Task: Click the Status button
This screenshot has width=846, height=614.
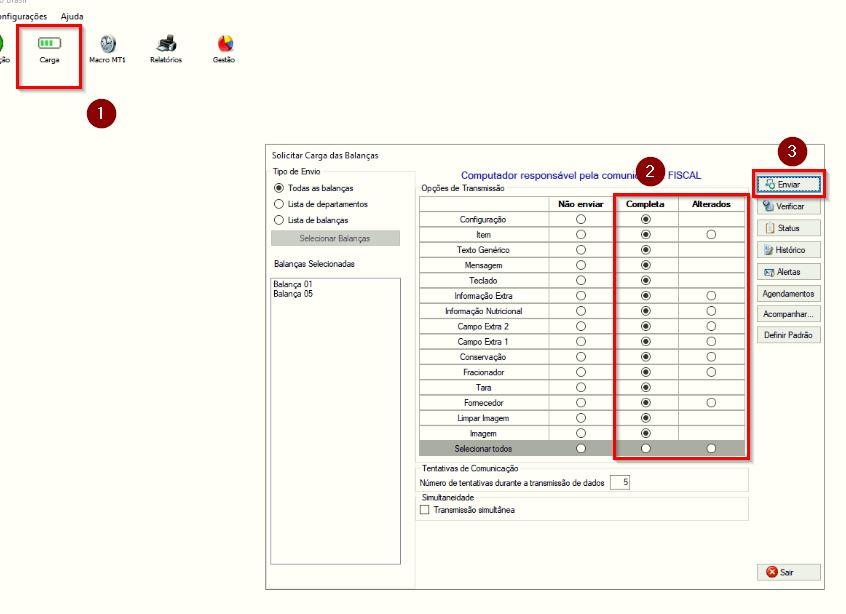Action: tap(789, 228)
